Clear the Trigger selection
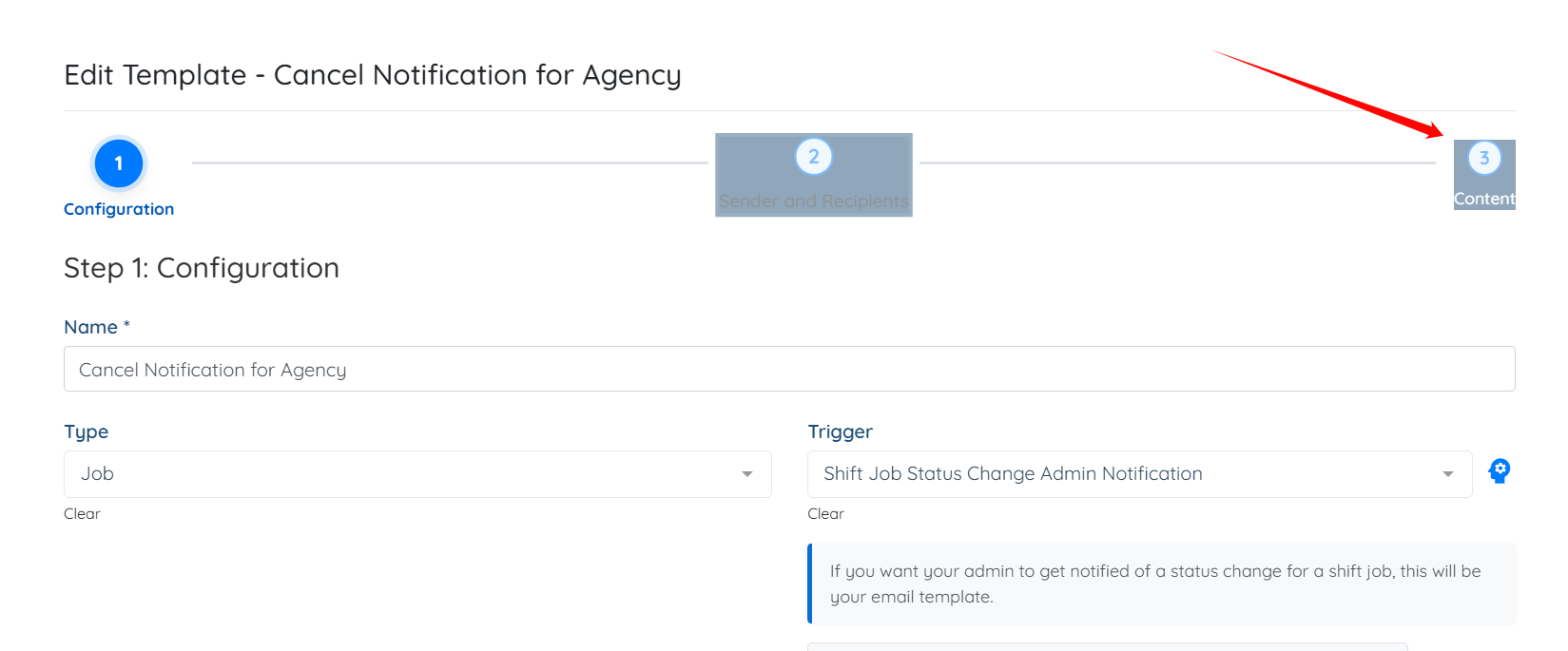 point(825,514)
